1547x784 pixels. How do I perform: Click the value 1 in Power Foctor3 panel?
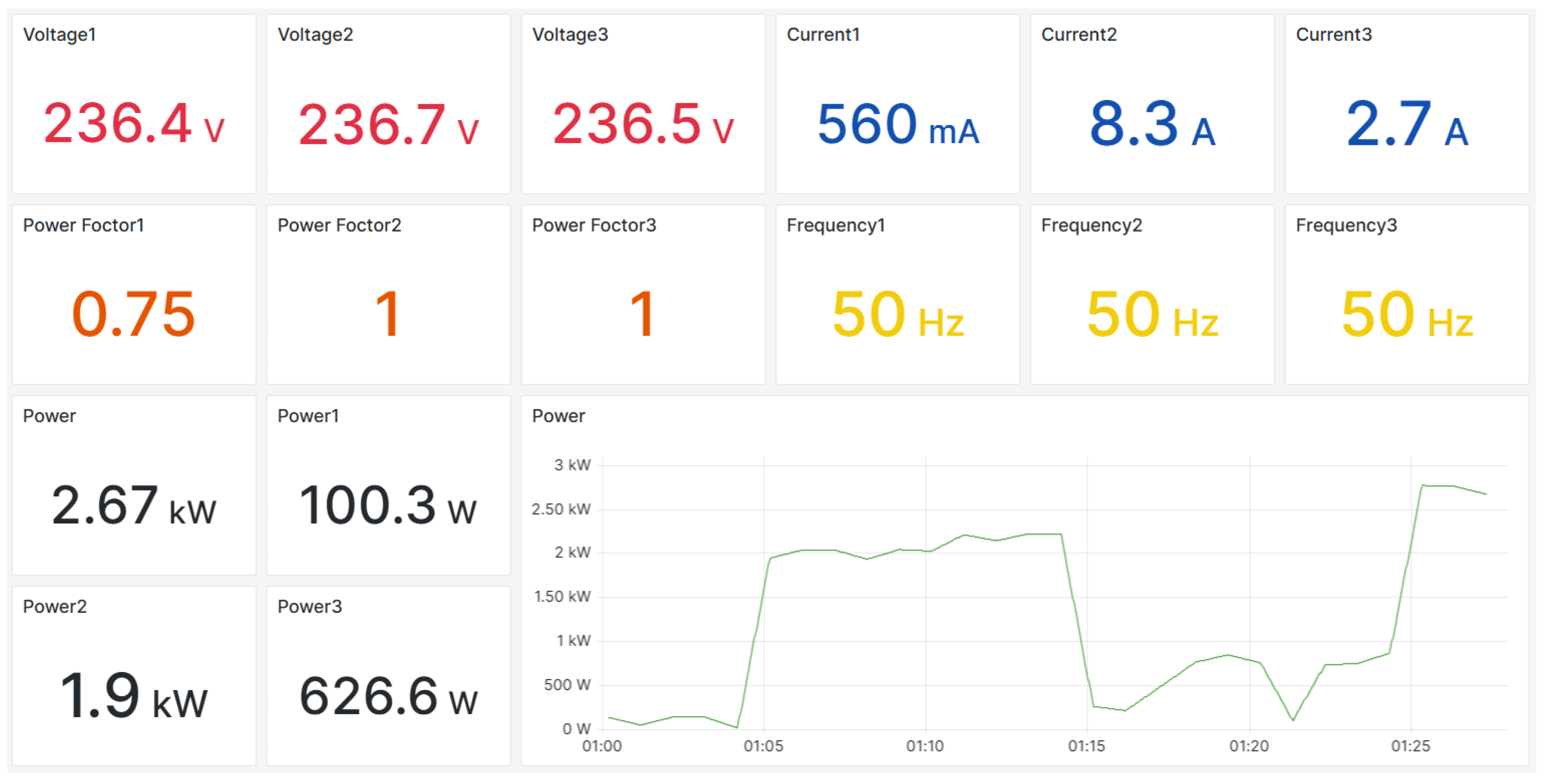[643, 314]
